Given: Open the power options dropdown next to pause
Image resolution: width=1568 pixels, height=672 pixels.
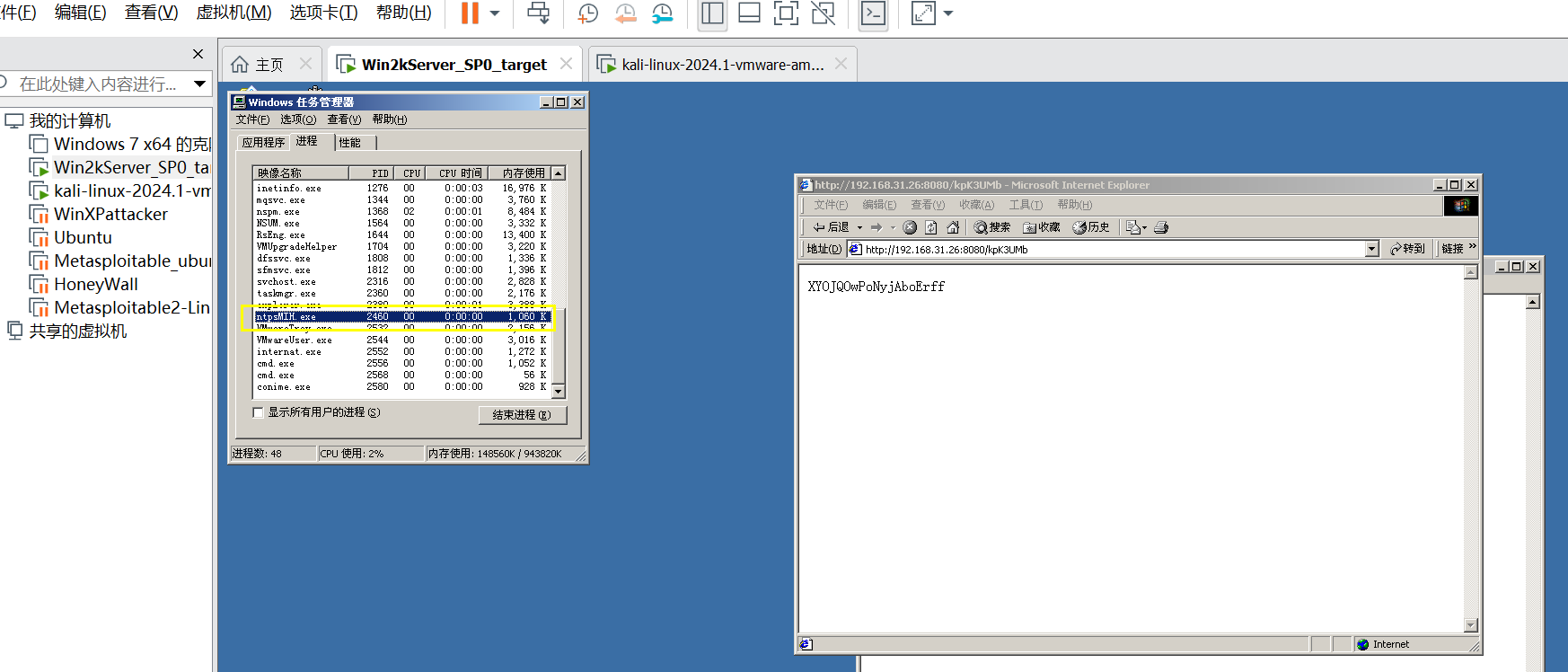Looking at the screenshot, I should pos(495,13).
